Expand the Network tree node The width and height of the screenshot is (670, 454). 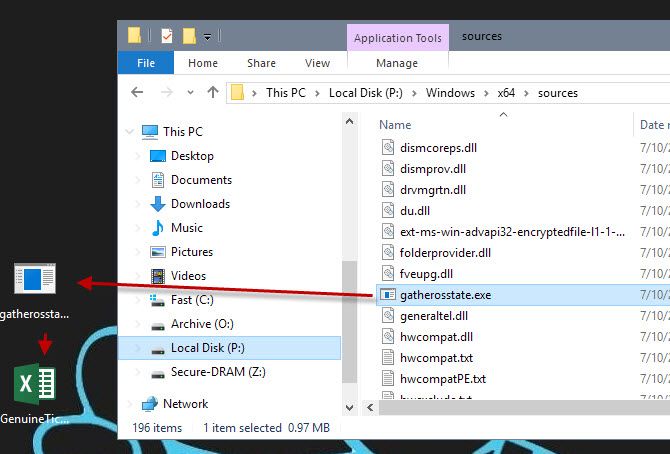click(x=130, y=404)
